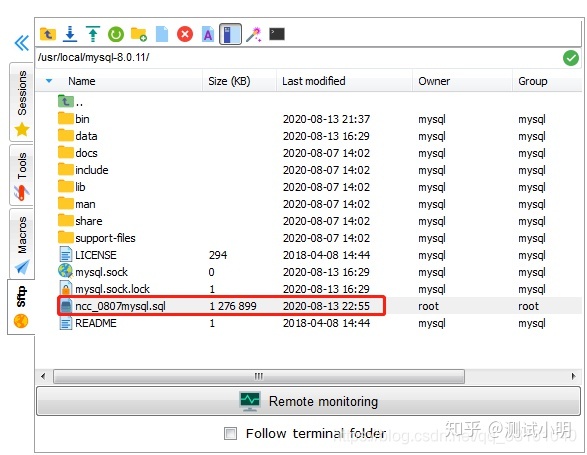This screenshot has width=587, height=455.
Task: Click the letter A rename icon
Action: pos(208,34)
